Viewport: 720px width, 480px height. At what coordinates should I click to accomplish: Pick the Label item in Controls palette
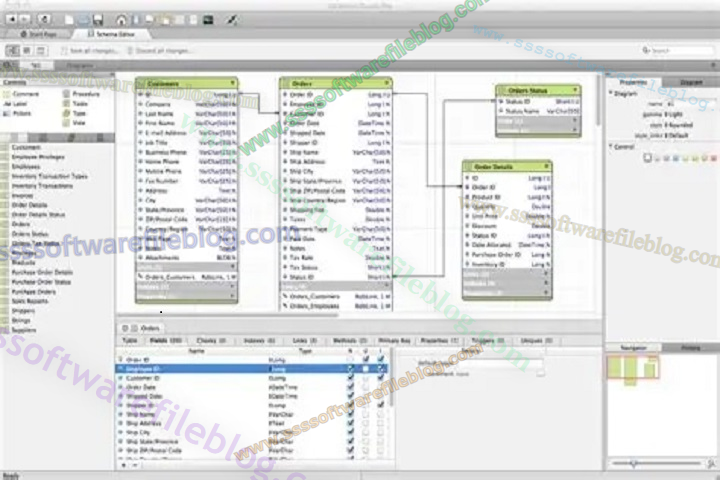[x=16, y=104]
